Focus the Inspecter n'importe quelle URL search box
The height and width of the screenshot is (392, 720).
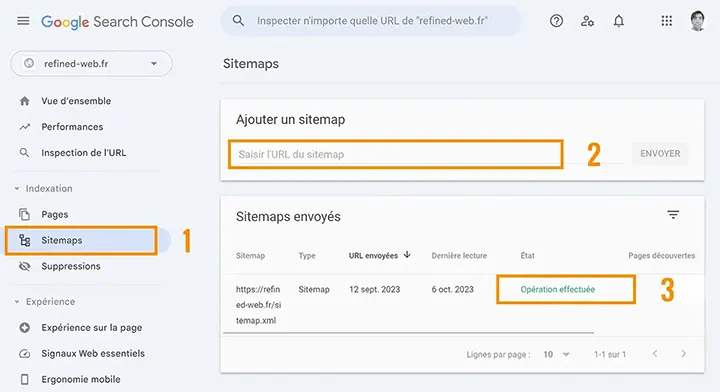371,21
